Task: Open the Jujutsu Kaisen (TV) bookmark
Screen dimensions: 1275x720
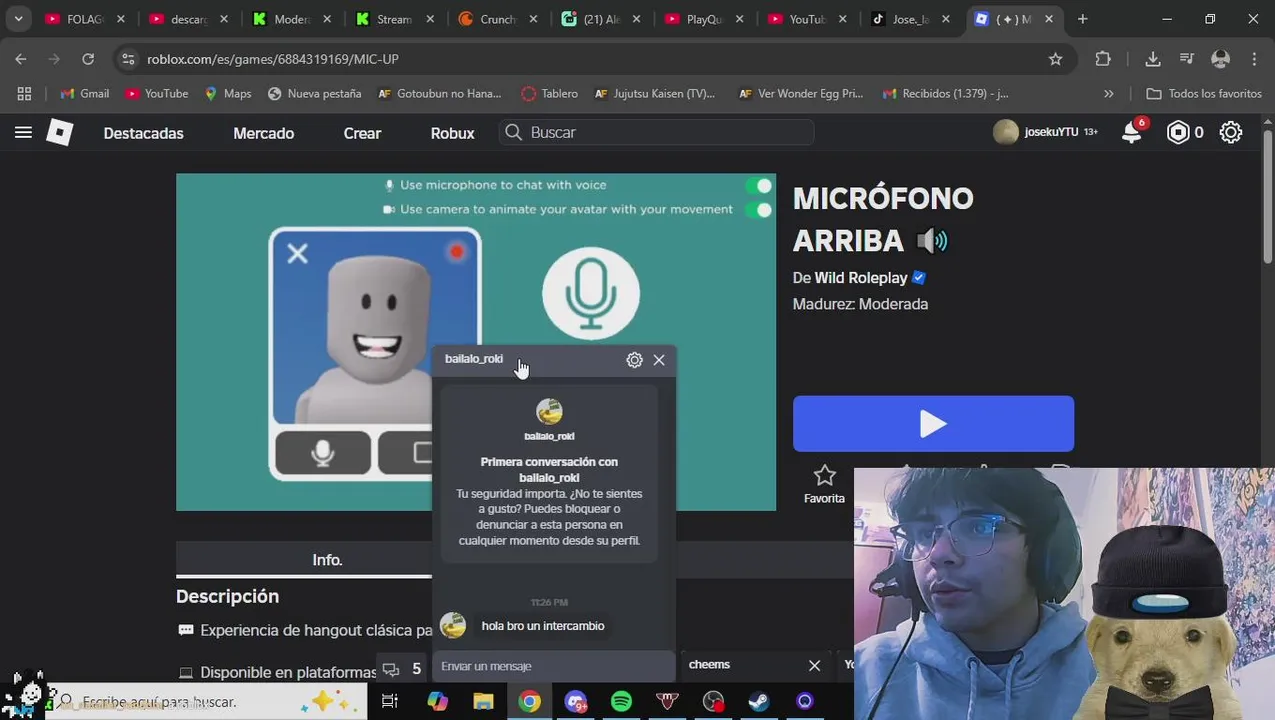Action: click(x=655, y=93)
